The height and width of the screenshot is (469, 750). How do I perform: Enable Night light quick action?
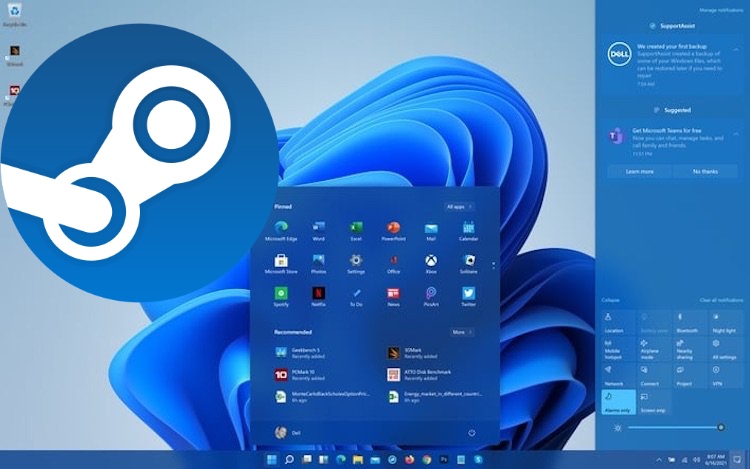724,323
